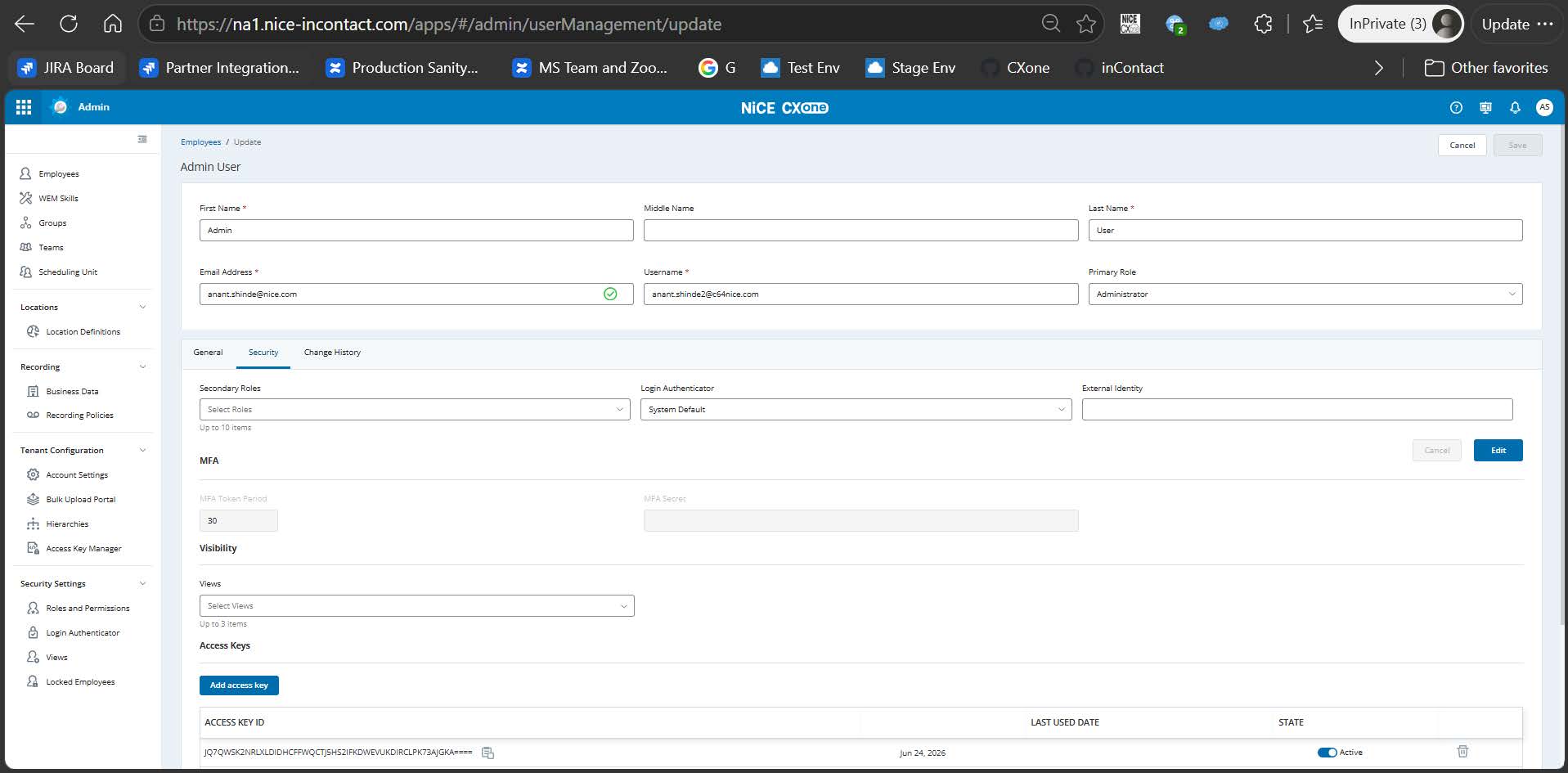Switch to the General tab

click(208, 353)
